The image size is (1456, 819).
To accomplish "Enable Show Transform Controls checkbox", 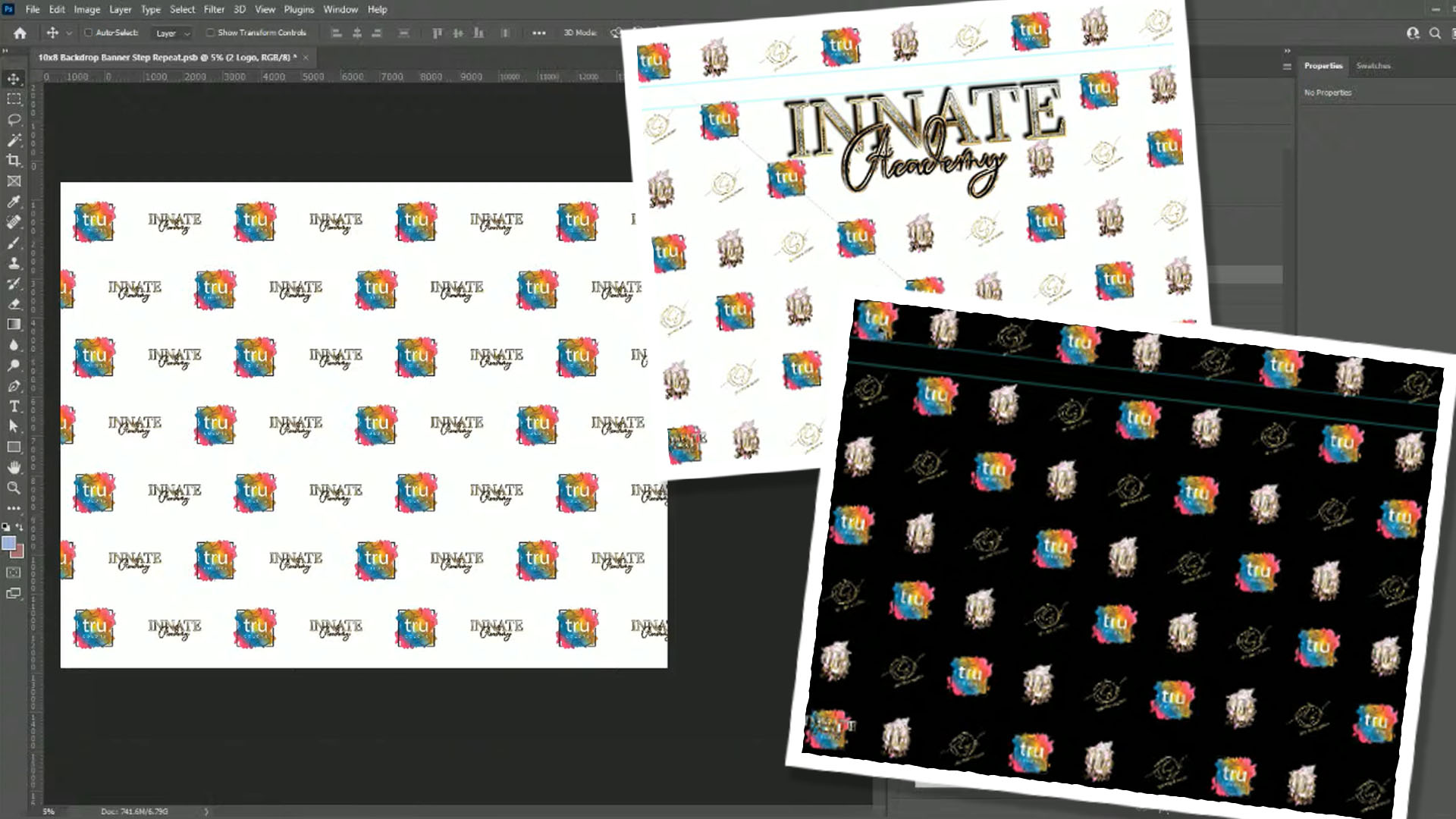I will (x=211, y=33).
